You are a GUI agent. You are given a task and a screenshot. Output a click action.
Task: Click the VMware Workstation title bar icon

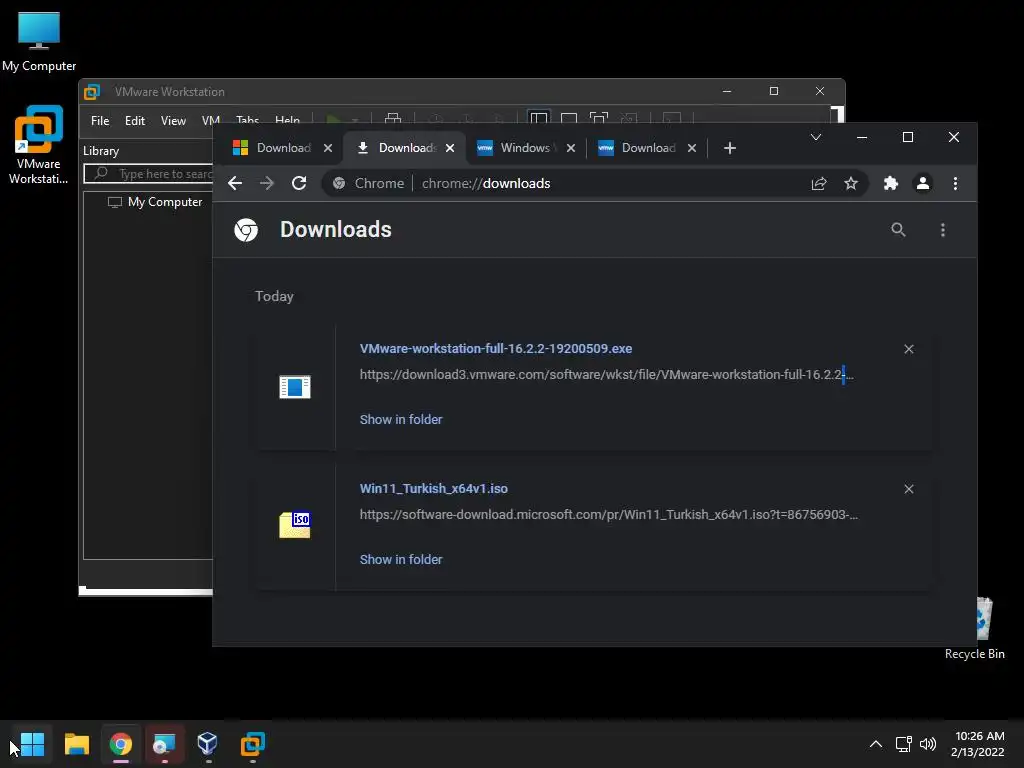[x=92, y=92]
